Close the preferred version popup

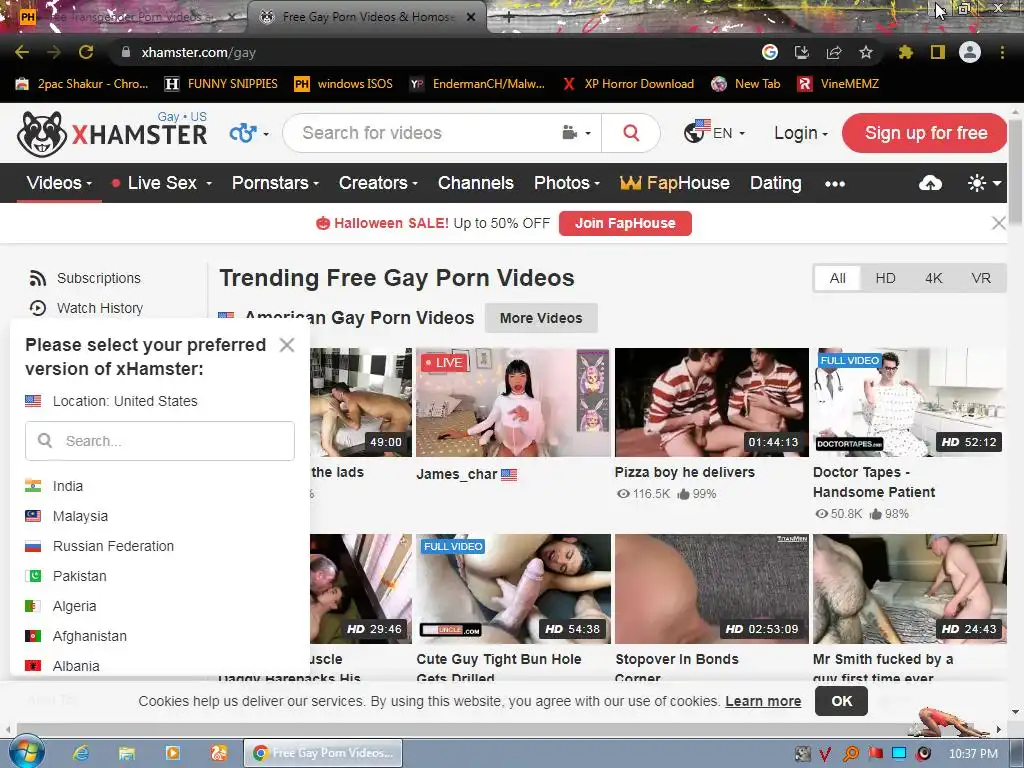tap(287, 345)
